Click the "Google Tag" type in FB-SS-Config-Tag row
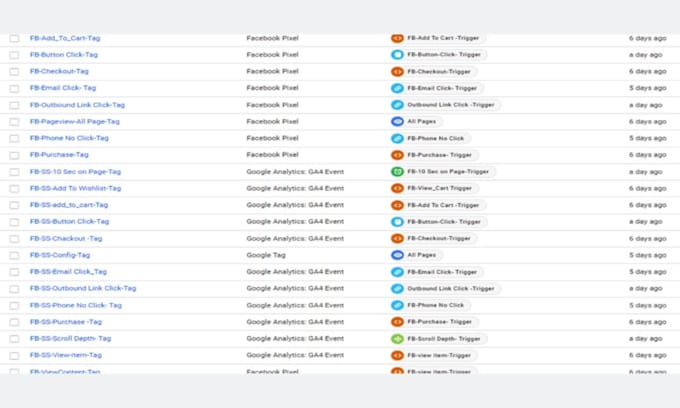The height and width of the screenshot is (408, 680). 266,255
